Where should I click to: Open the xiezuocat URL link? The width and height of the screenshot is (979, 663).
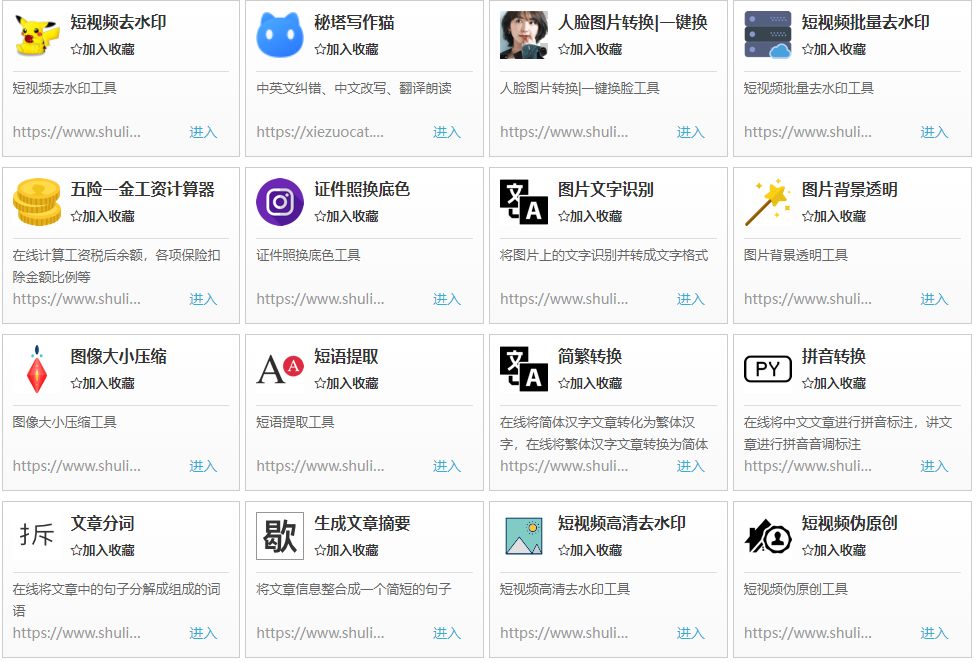coord(319,132)
